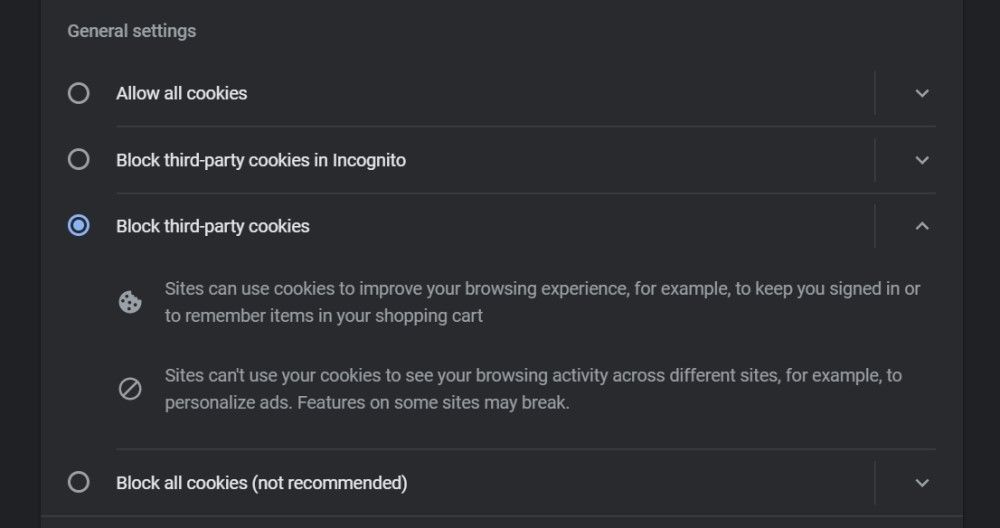Click the vertical divider beside Allow all cookies arrow
The height and width of the screenshot is (528, 1000).
pos(875,93)
